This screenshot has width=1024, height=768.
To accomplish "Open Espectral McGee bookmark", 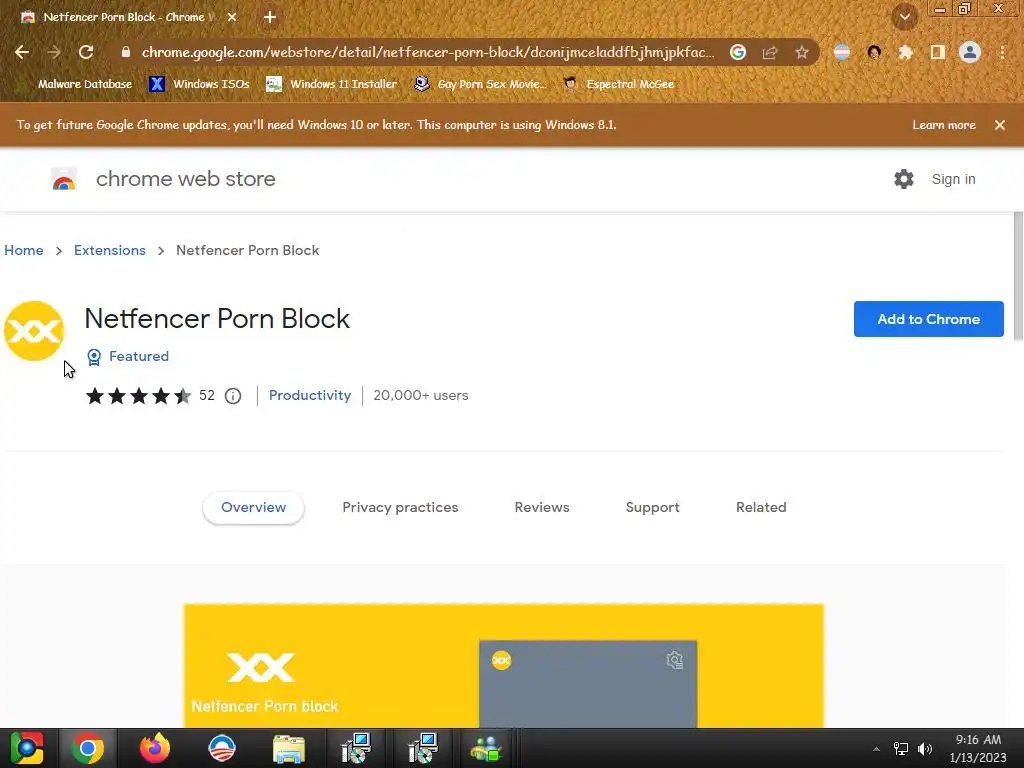I will click(x=619, y=84).
